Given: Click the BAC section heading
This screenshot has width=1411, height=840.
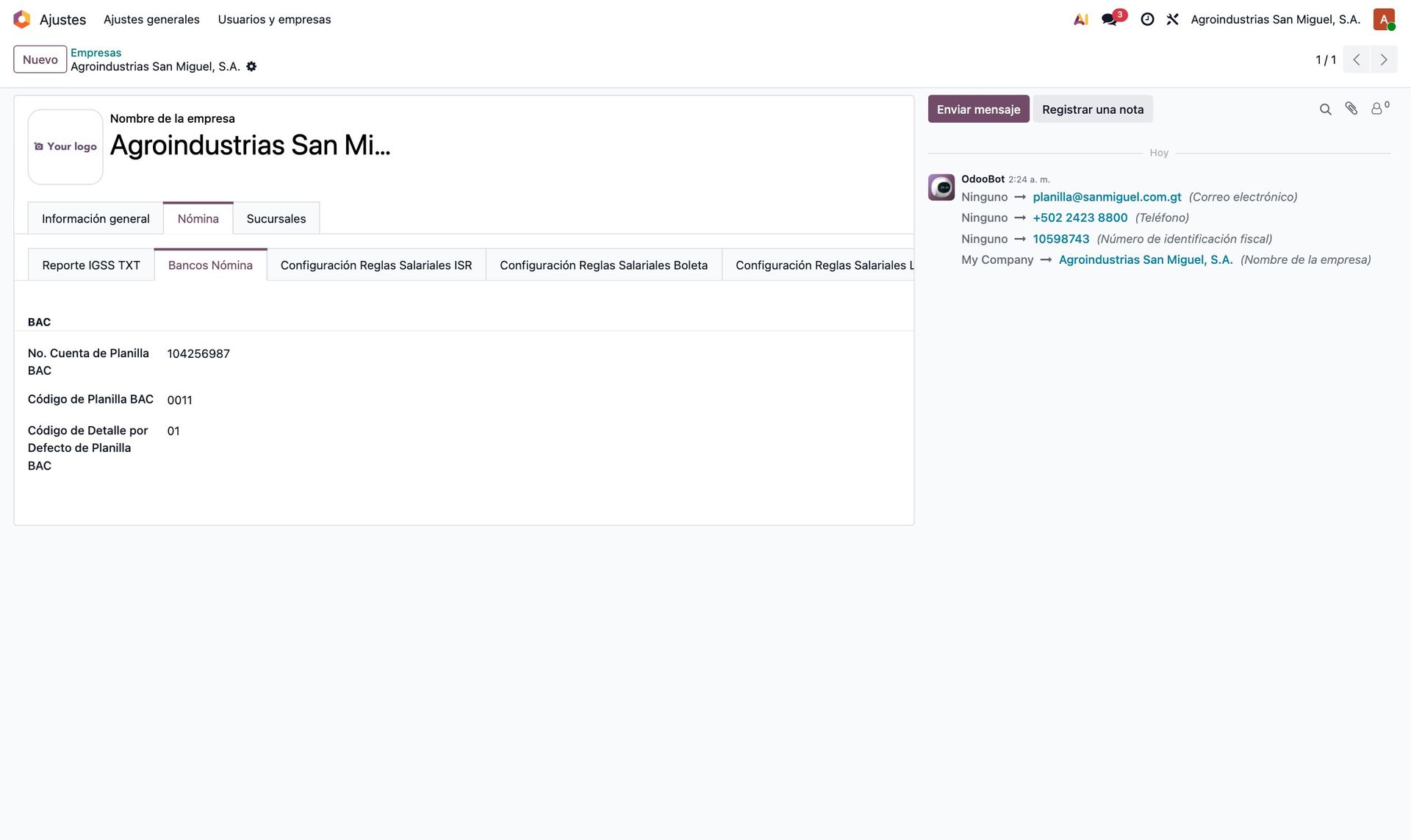Looking at the screenshot, I should pyautogui.click(x=40, y=322).
